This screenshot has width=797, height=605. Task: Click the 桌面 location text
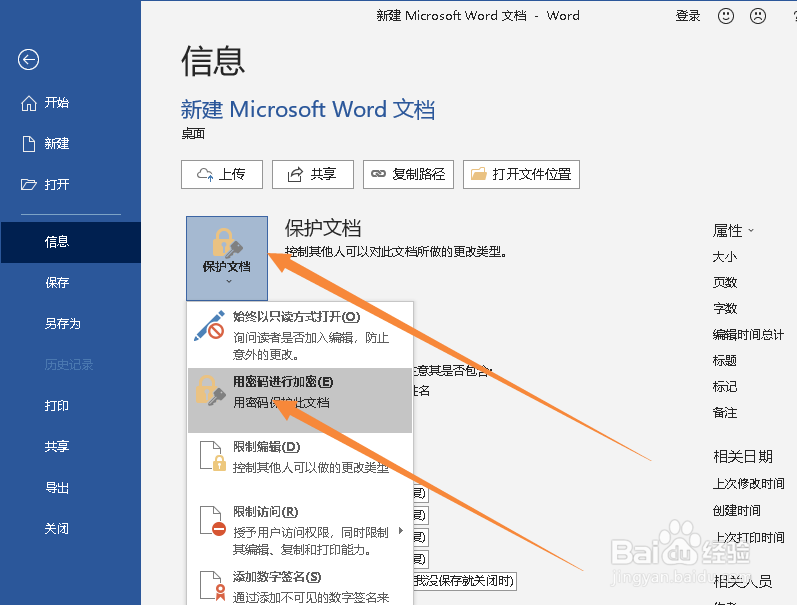pyautogui.click(x=193, y=134)
